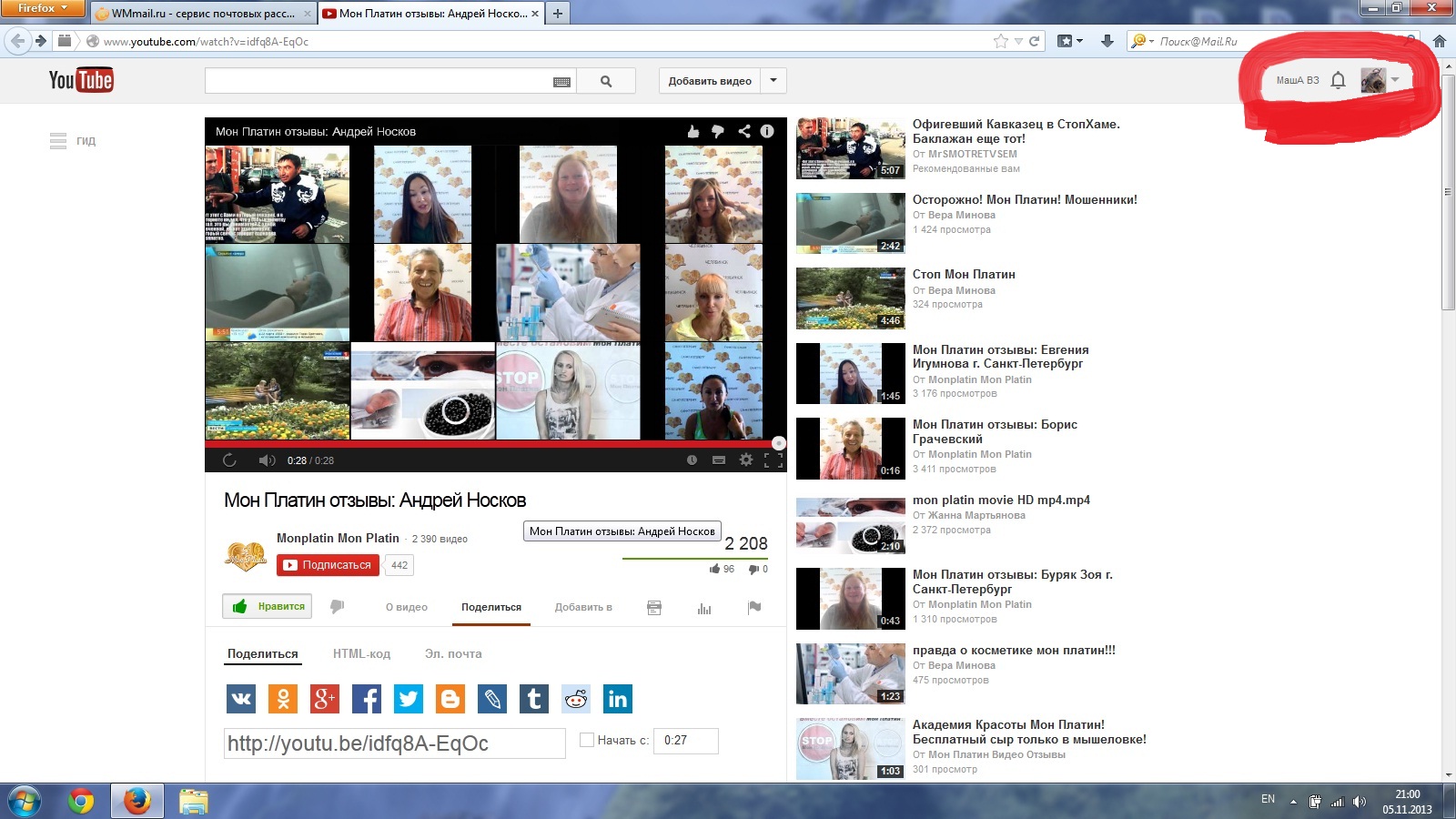Image resolution: width=1456 pixels, height=819 pixels.
Task: Click the red Подписаться subscribe button
Action: coord(328,565)
